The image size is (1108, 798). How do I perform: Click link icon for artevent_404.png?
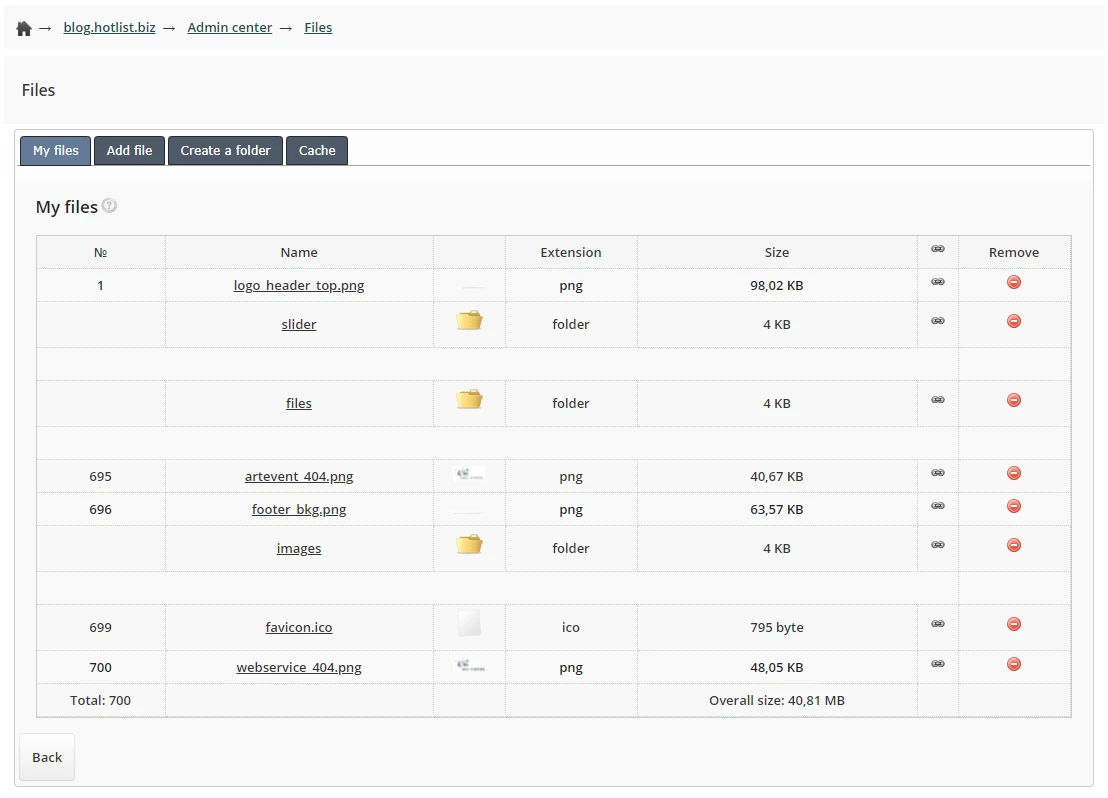point(938,473)
